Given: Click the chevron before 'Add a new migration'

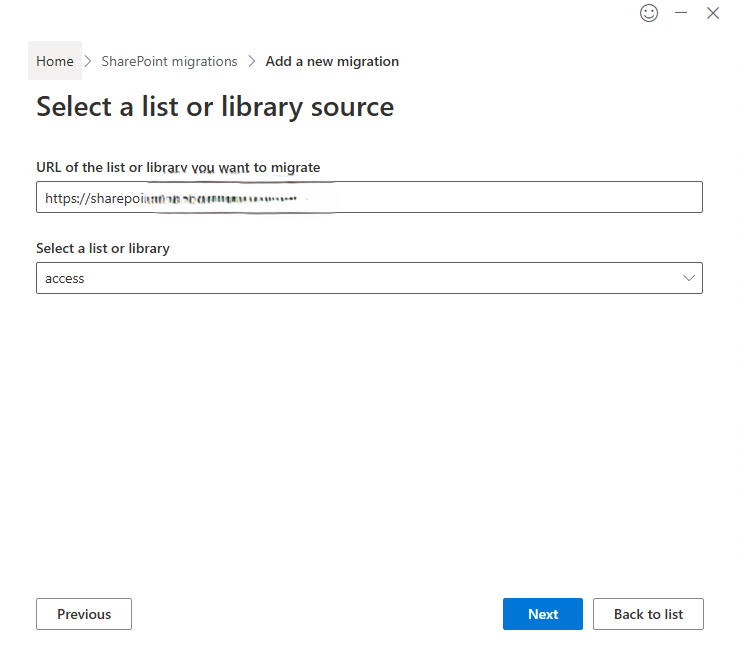Looking at the screenshot, I should tap(252, 61).
